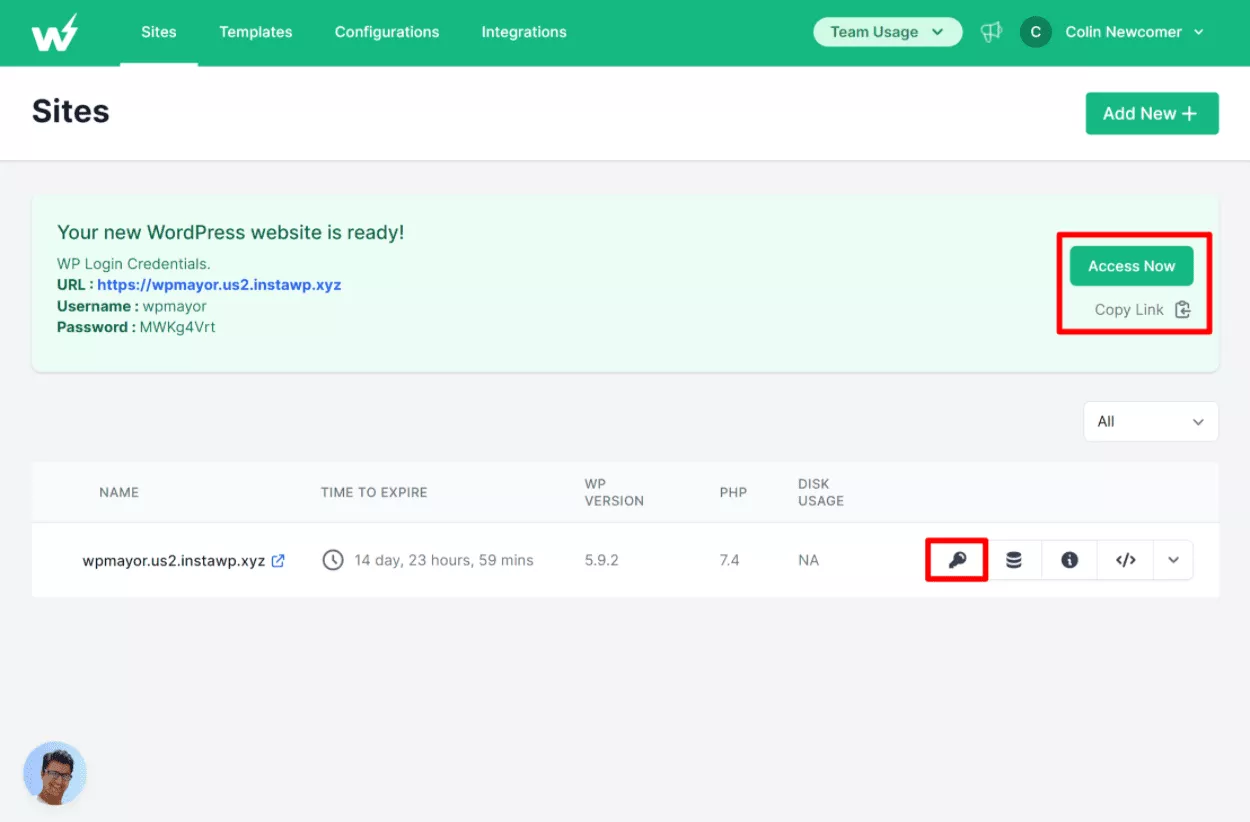1250x822 pixels.
Task: Click the TIME TO EXPIRE column header
Action: [x=374, y=492]
